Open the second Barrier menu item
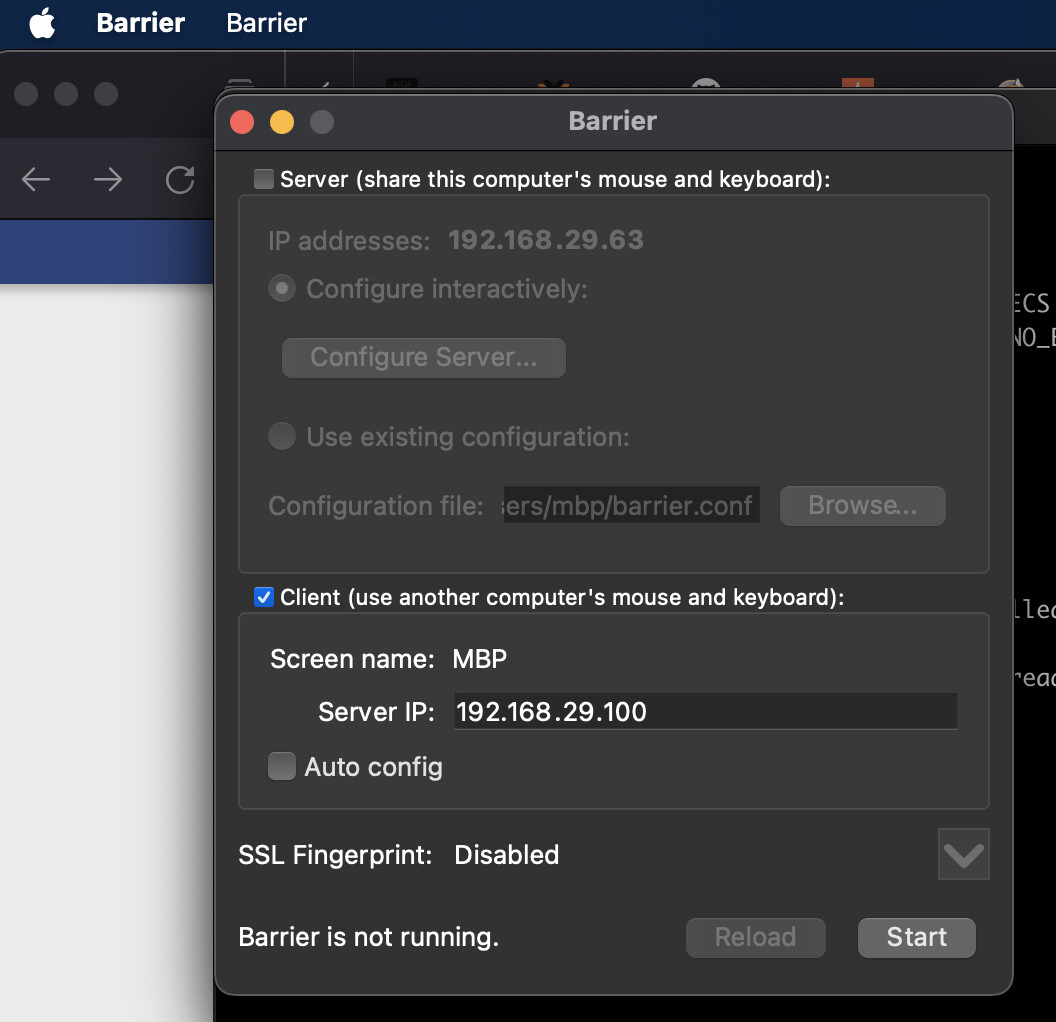 click(265, 23)
